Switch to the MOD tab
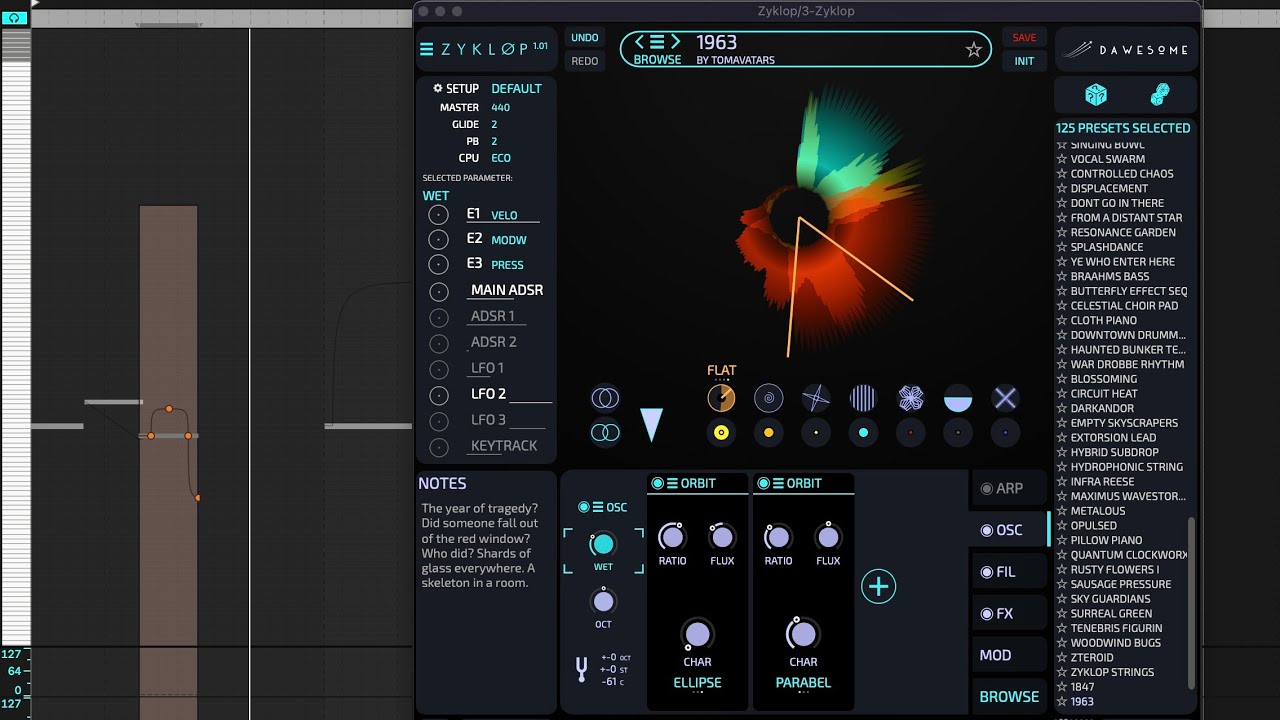Image resolution: width=1280 pixels, height=720 pixels. pos(1008,655)
